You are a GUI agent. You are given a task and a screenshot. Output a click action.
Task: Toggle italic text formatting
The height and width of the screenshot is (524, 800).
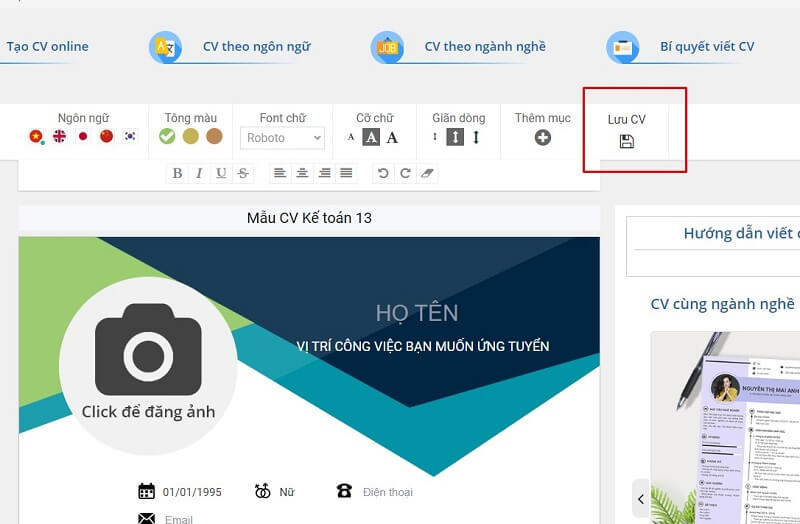(x=199, y=173)
